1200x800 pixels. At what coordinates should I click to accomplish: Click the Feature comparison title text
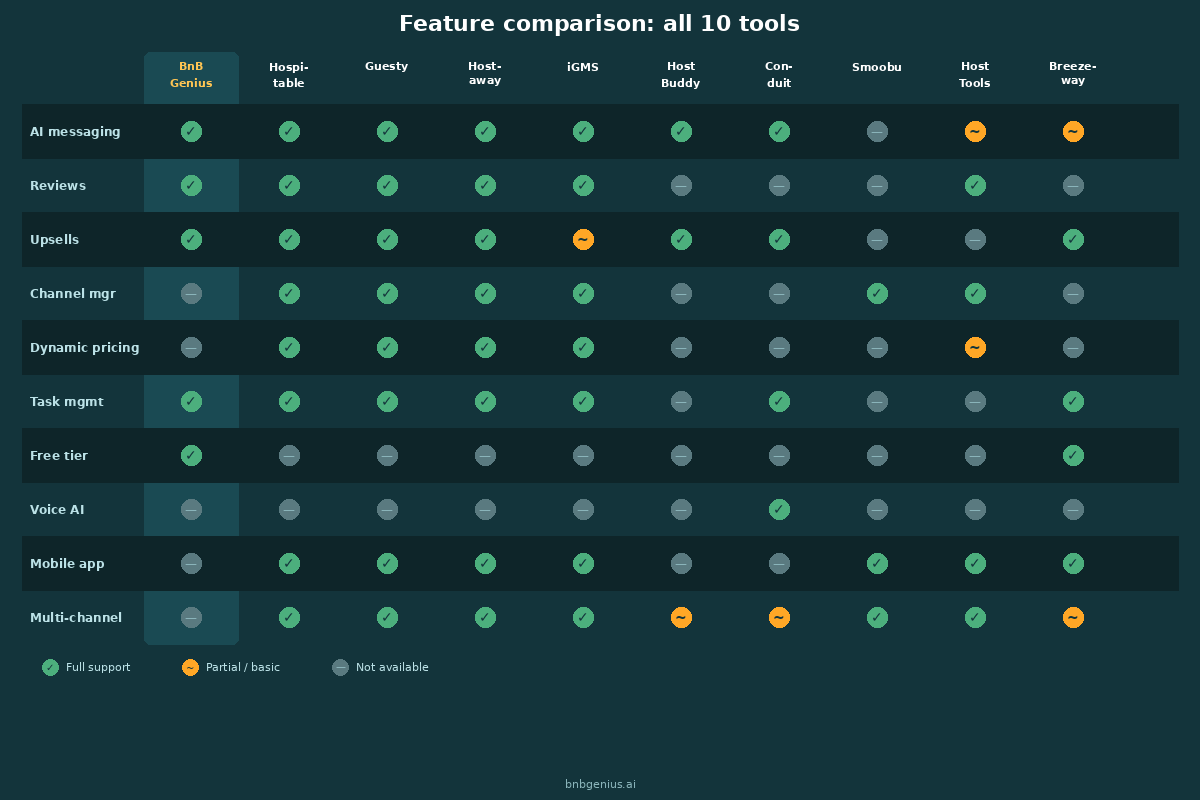(x=600, y=23)
